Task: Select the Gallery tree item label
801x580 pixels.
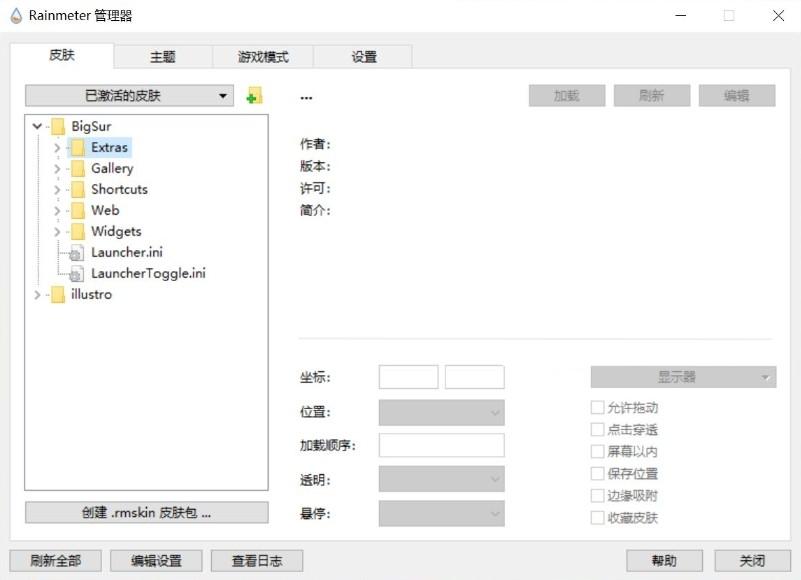Action: pos(112,169)
